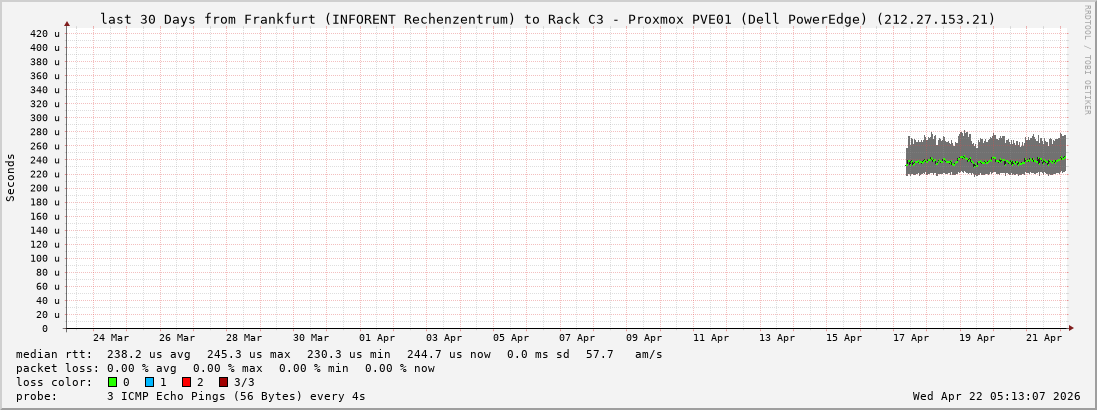Click the red arrow atop the y-axis
The image size is (1097, 410).
tap(67, 23)
